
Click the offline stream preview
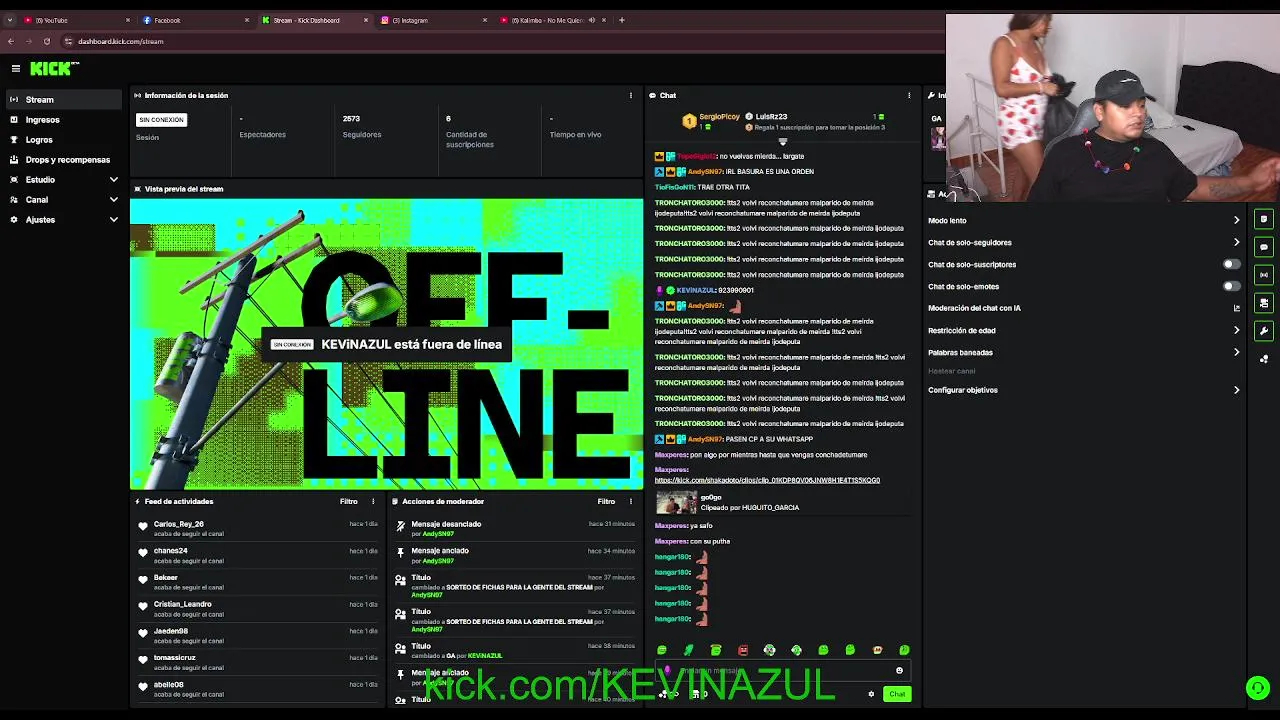[x=387, y=344]
